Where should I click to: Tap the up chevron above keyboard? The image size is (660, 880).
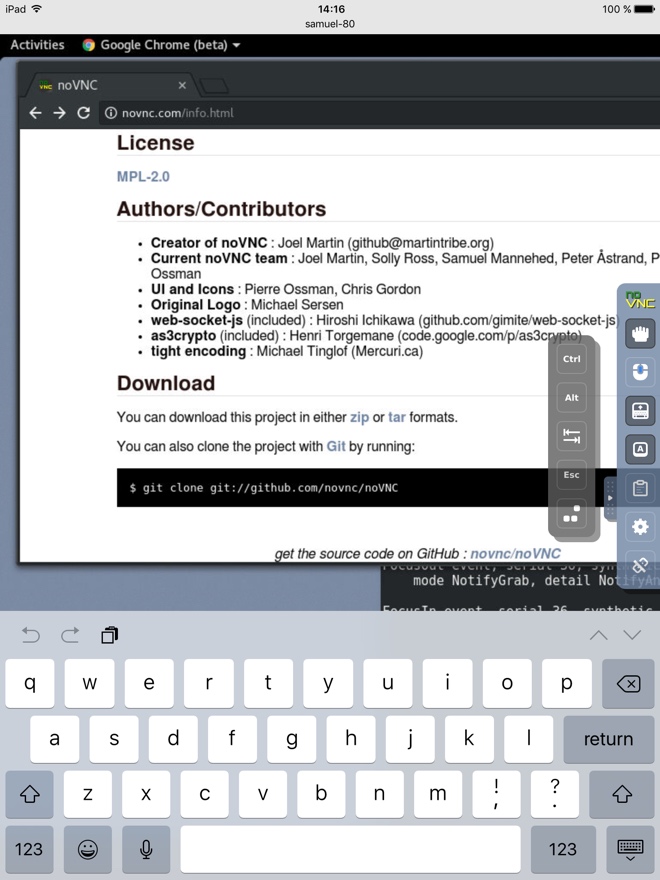pyautogui.click(x=599, y=635)
